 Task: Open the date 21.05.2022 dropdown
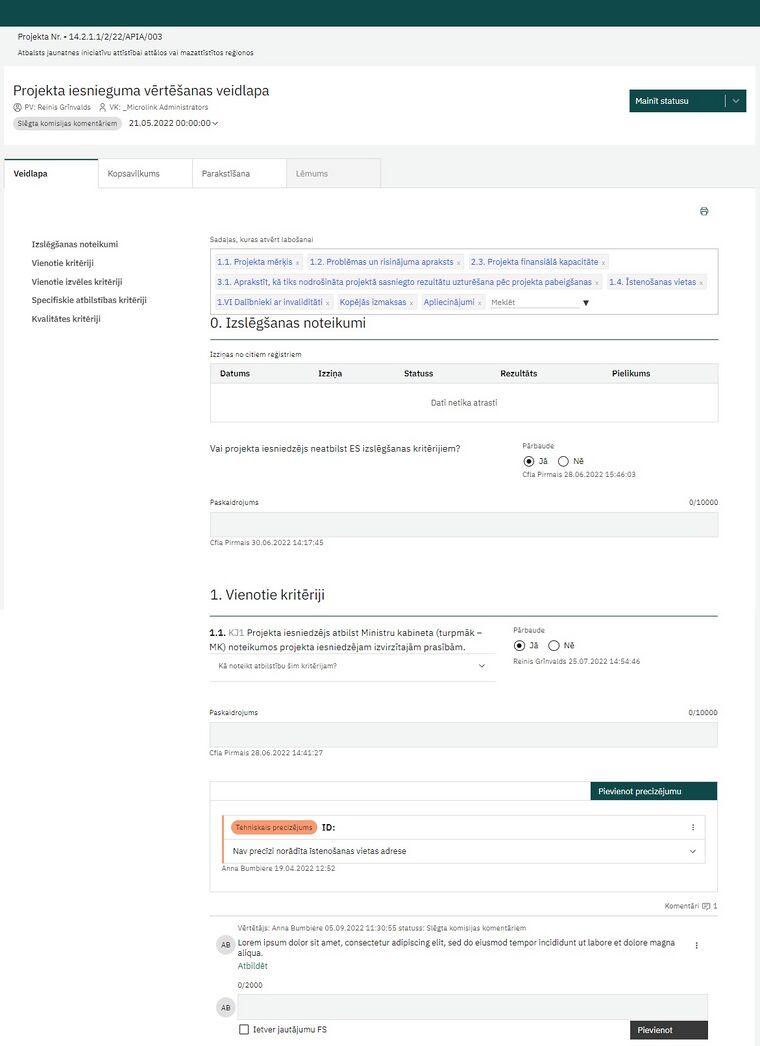click(x=173, y=123)
